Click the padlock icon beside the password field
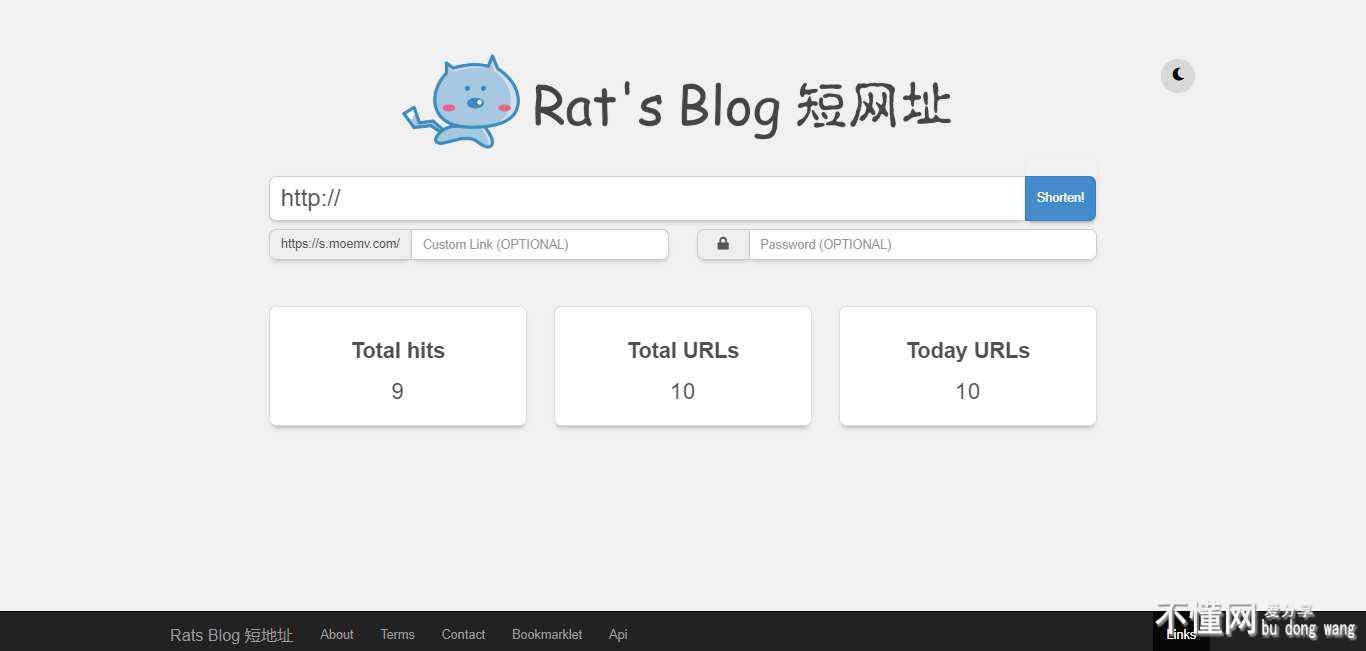1366x651 pixels. pos(723,244)
